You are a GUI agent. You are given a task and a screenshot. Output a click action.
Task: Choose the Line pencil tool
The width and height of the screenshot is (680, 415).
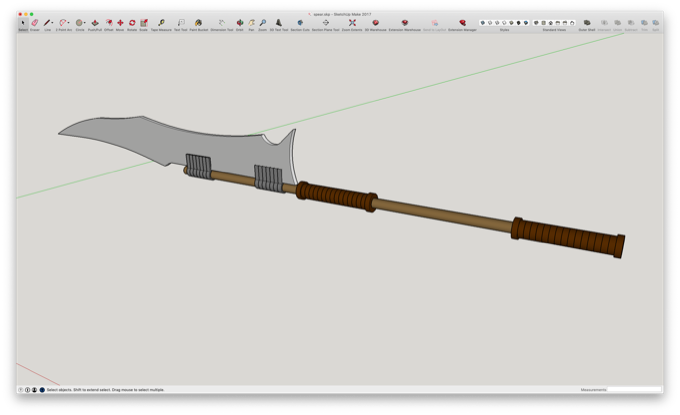46,23
